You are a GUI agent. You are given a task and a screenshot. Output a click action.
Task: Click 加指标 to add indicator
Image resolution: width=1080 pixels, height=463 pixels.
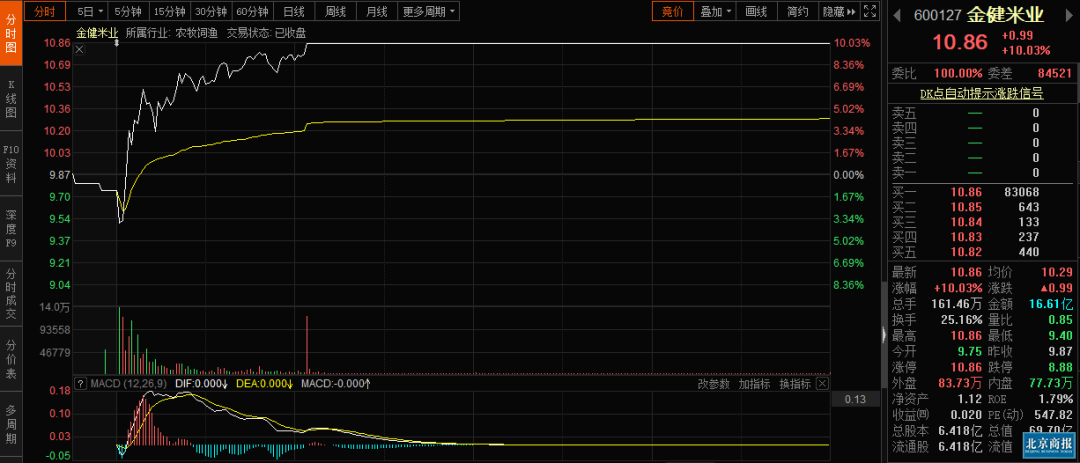754,384
